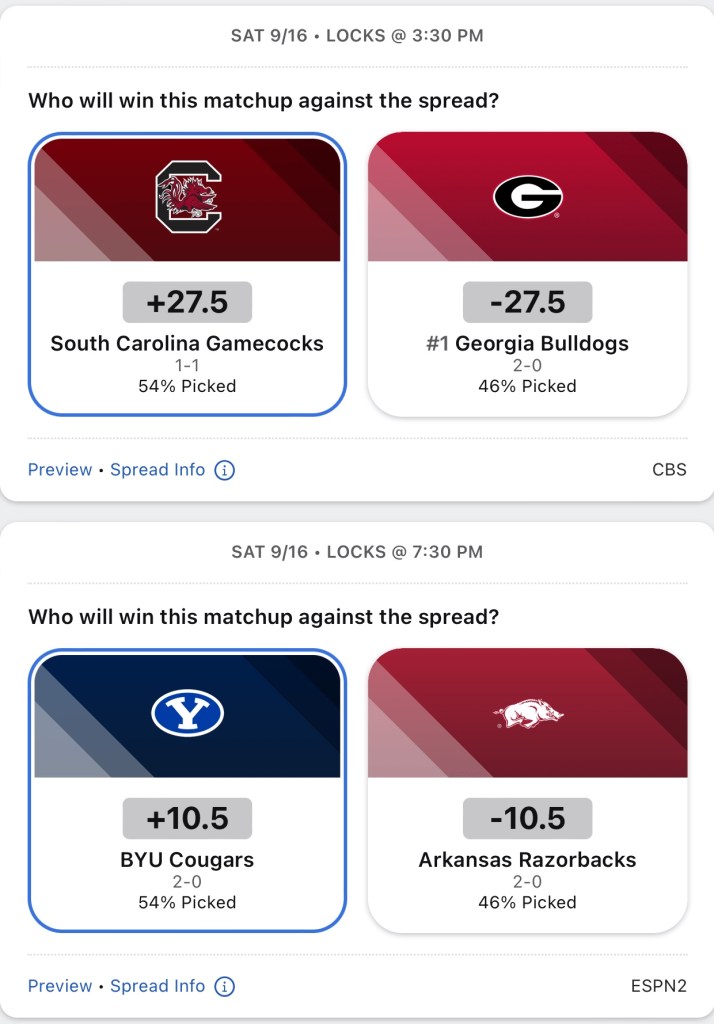The width and height of the screenshot is (714, 1024).
Task: Open info icon beside CBS game Spread Info
Action: pyautogui.click(x=225, y=470)
